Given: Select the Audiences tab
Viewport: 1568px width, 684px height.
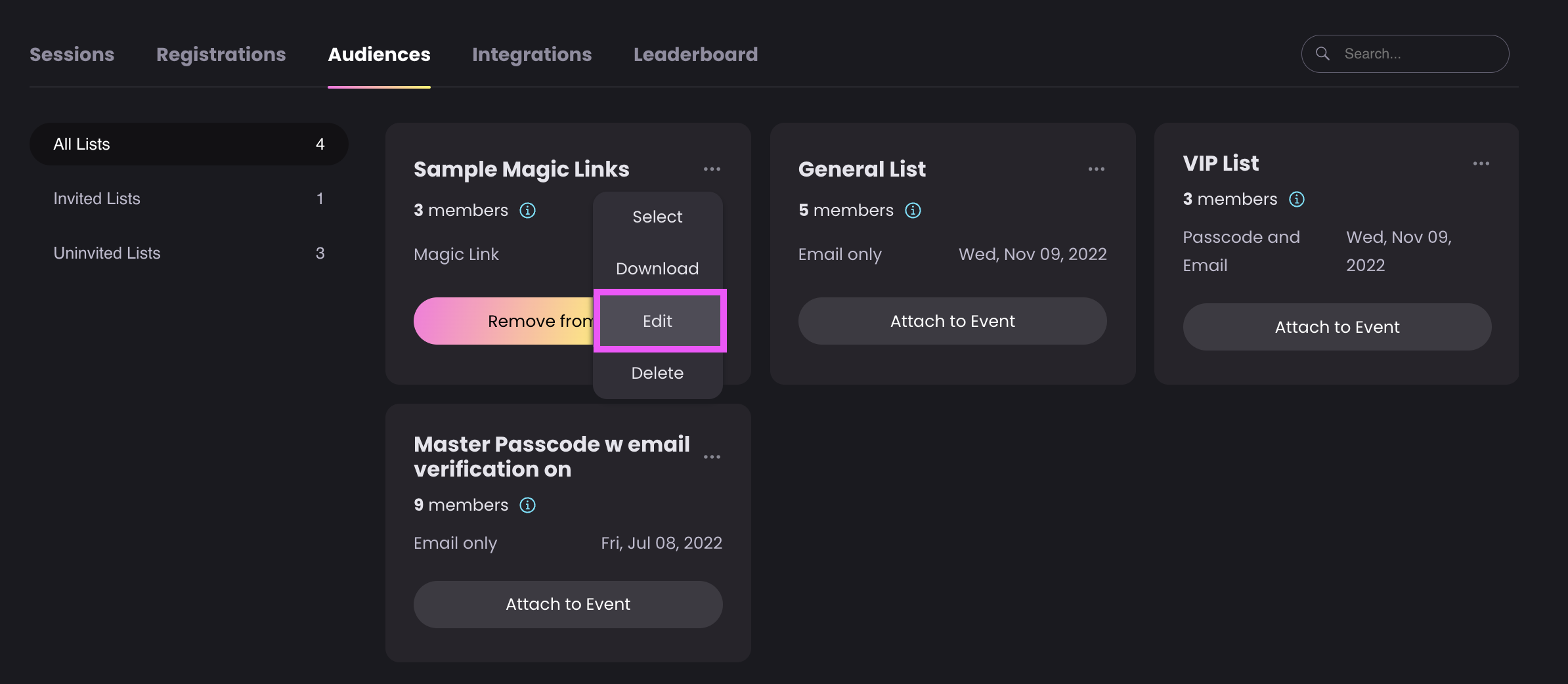Looking at the screenshot, I should (x=380, y=54).
